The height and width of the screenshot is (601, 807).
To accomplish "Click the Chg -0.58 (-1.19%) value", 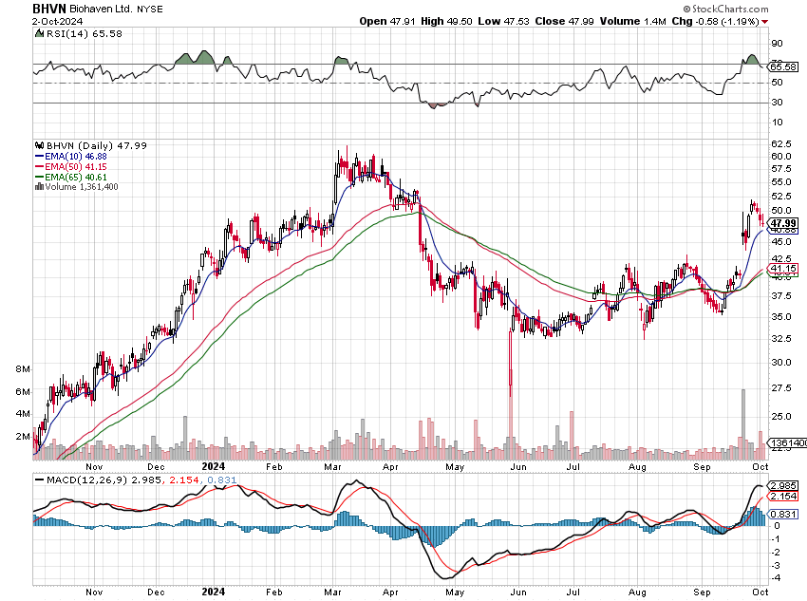I will click(715, 21).
